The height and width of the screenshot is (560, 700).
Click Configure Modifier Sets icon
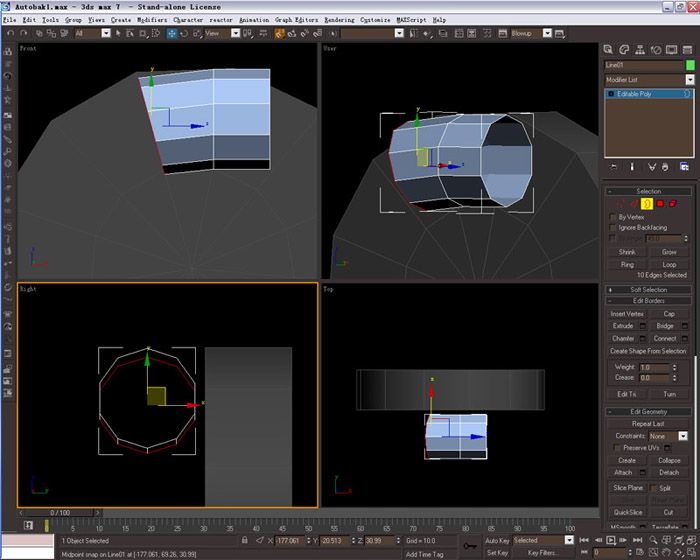coord(684,167)
